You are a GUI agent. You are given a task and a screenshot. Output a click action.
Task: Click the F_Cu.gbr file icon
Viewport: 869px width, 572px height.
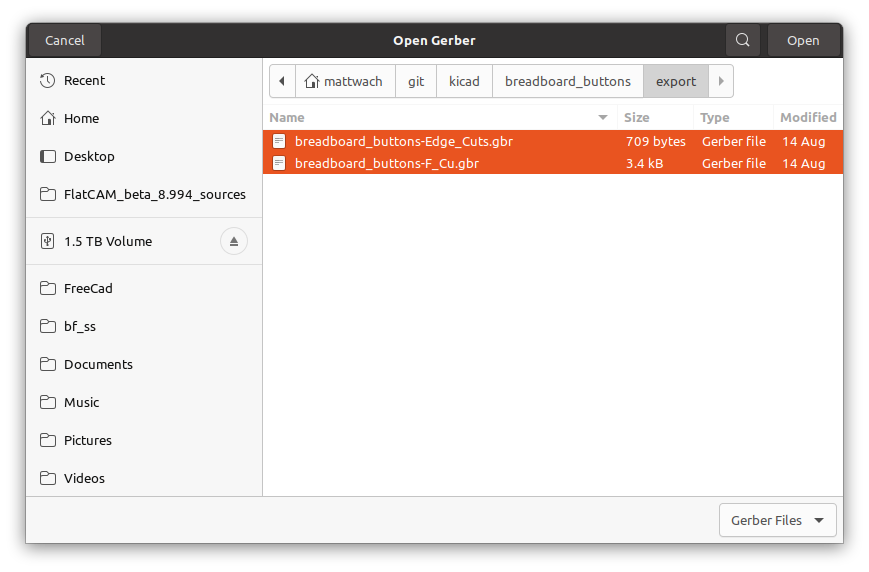tap(279, 164)
